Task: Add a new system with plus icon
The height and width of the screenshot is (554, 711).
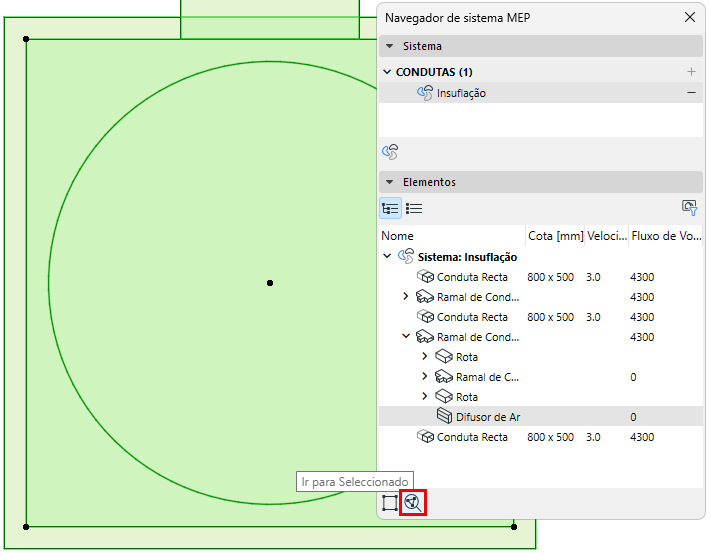Action: click(x=691, y=72)
